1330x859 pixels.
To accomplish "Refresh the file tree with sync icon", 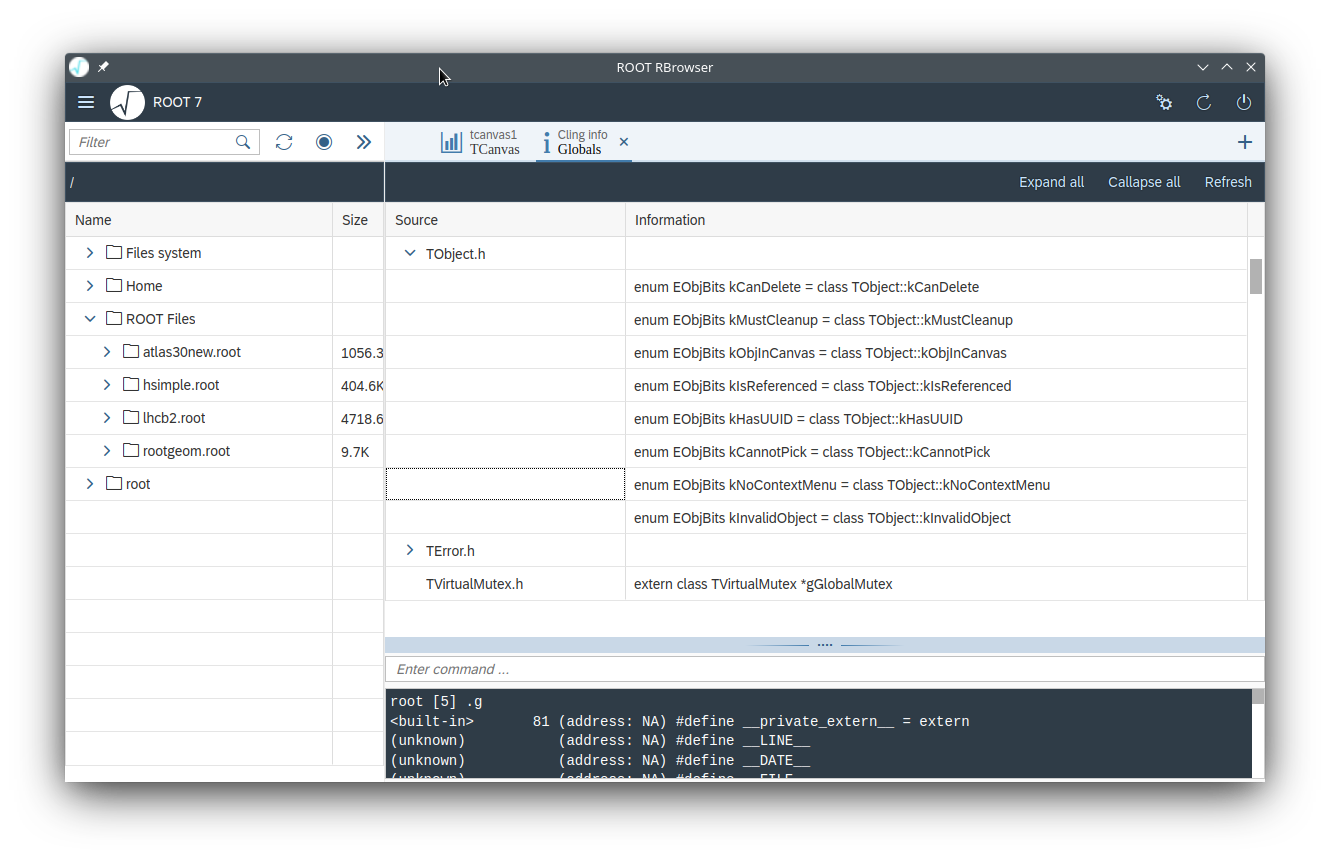I will pos(284,142).
